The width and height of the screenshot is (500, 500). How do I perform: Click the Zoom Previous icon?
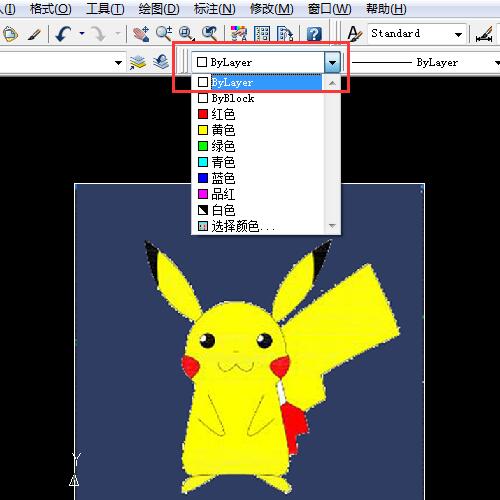pos(210,34)
